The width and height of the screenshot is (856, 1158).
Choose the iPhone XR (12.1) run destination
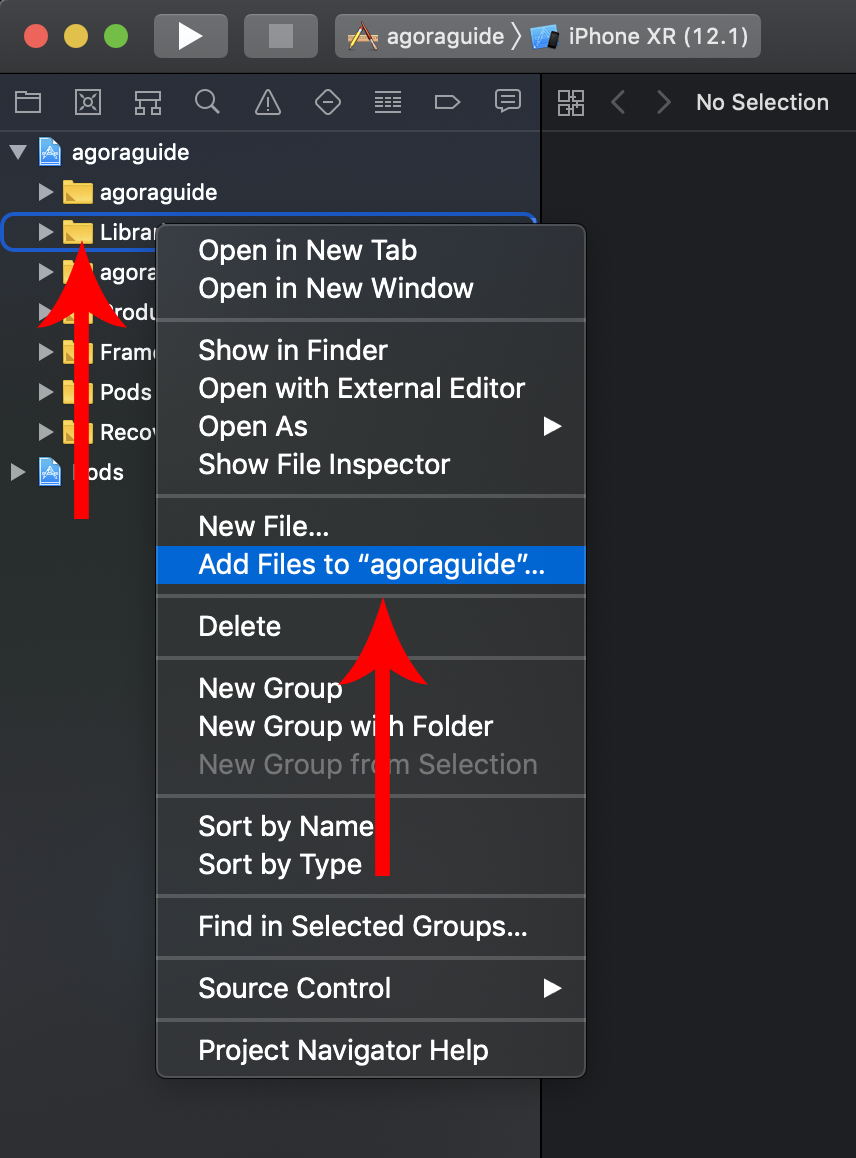tap(640, 36)
